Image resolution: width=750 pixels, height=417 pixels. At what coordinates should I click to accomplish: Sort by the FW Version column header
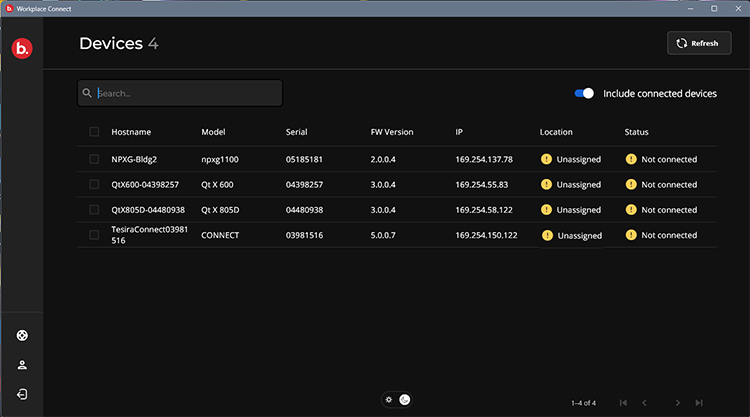(392, 132)
